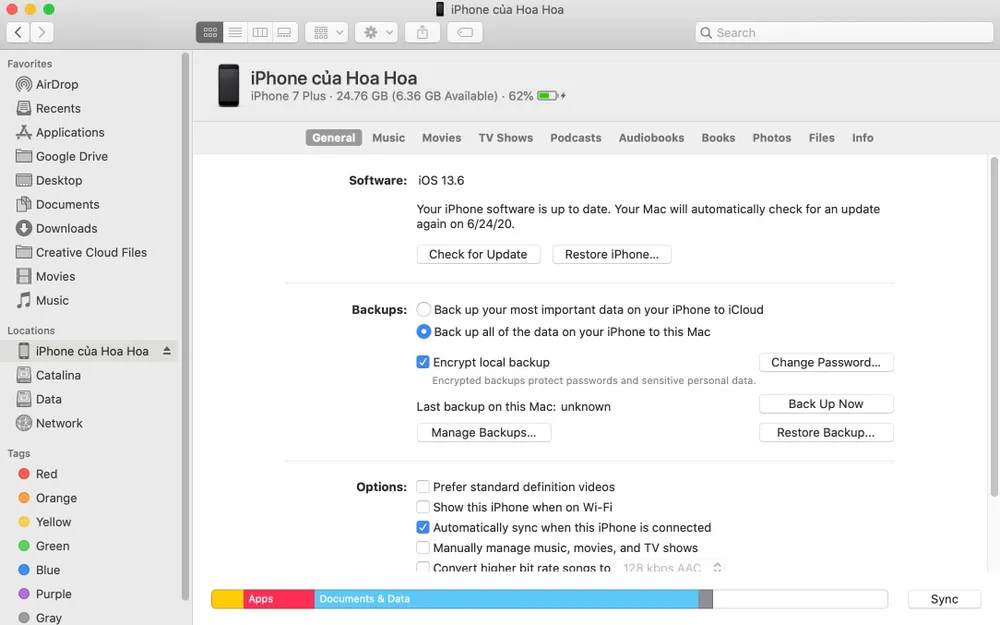
Task: Select the Purple tag
Action: pyautogui.click(x=45, y=594)
